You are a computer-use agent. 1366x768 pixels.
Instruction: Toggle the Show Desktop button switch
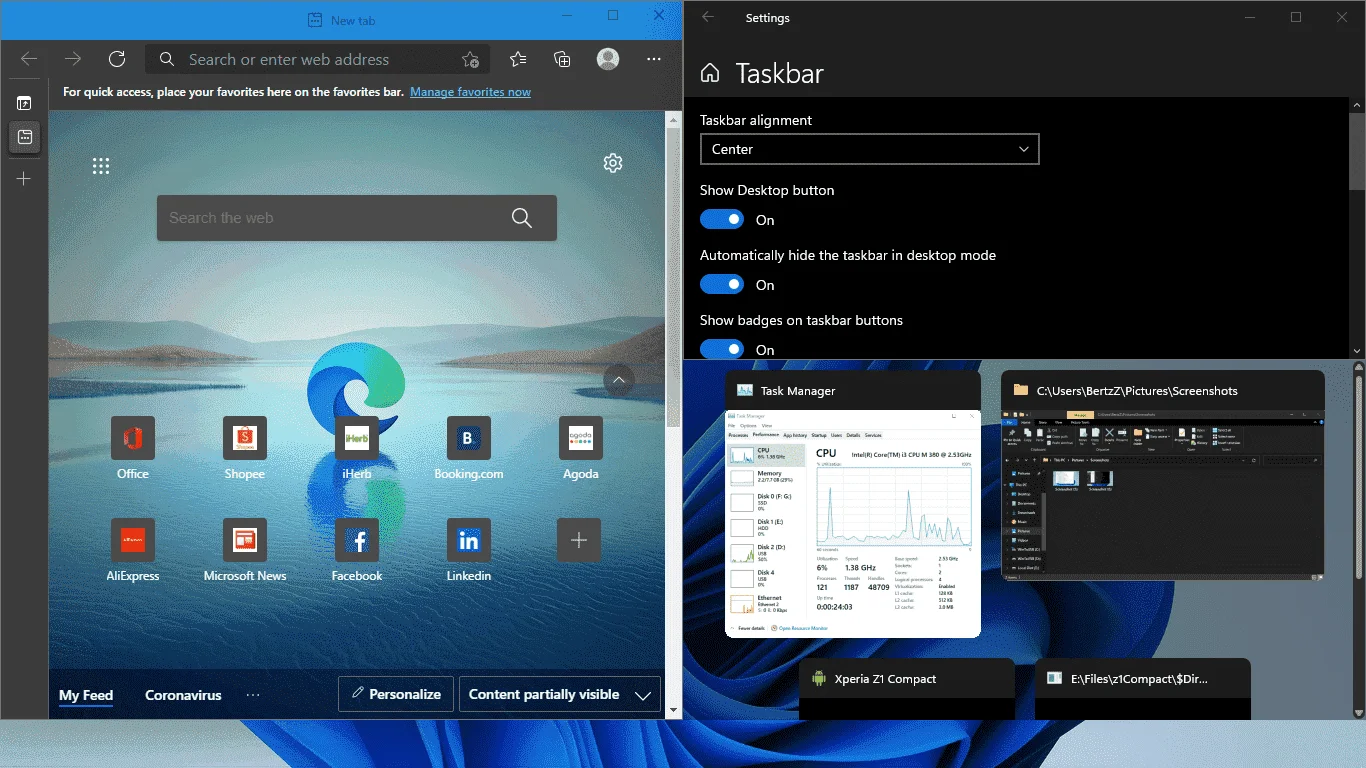722,219
